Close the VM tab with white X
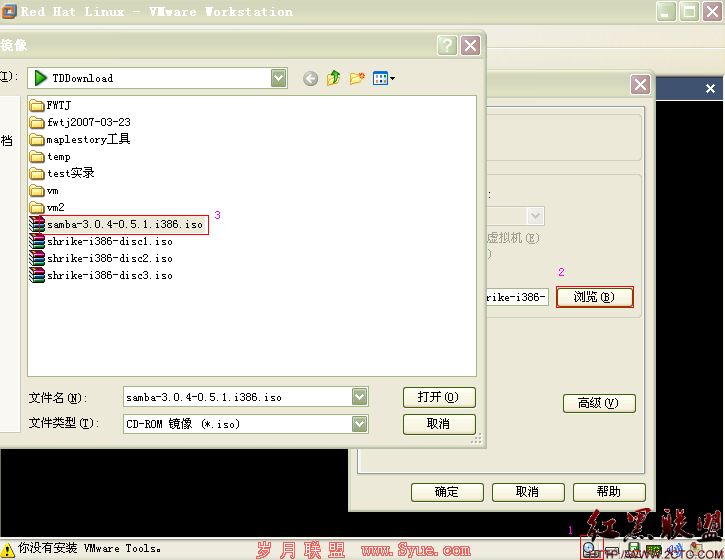Viewport: 725px width, 560px height. [x=710, y=89]
